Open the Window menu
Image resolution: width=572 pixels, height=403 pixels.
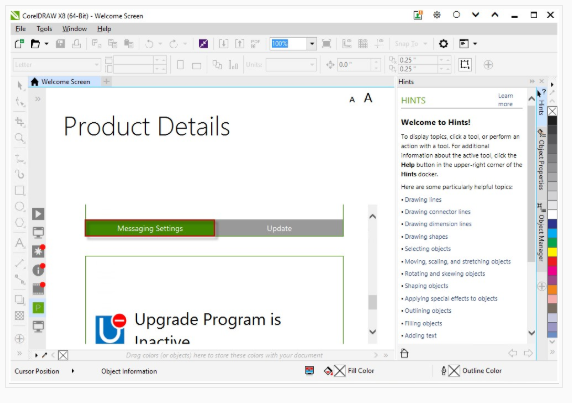74,29
